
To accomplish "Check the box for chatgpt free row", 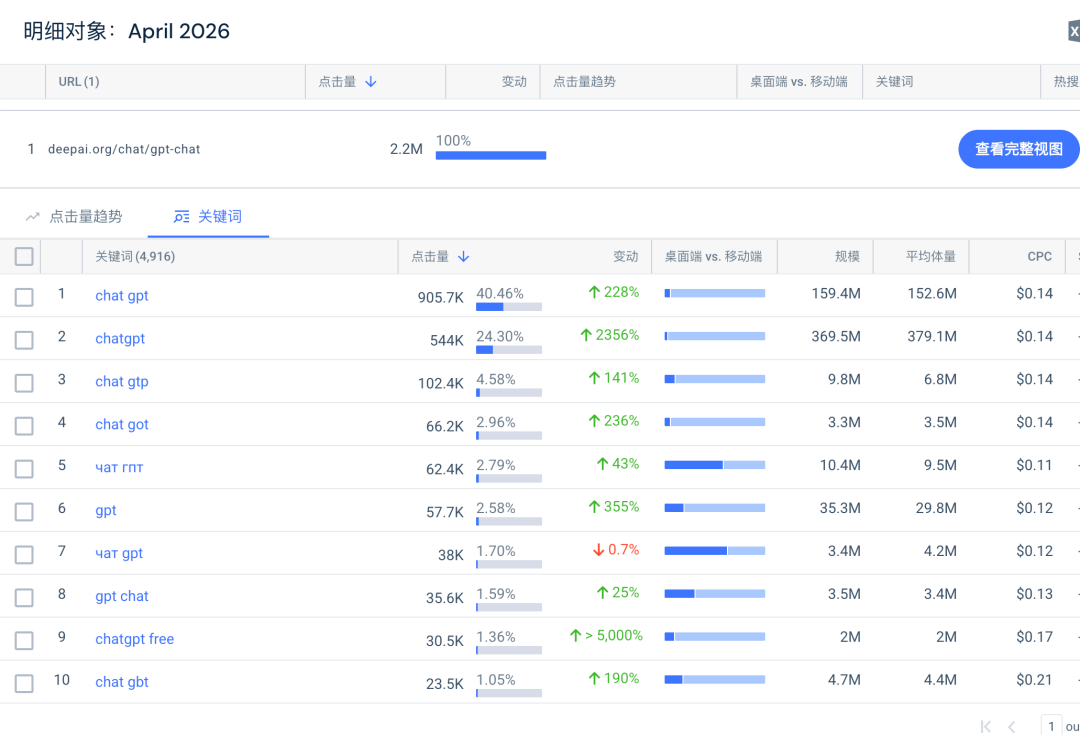I will click(24, 641).
